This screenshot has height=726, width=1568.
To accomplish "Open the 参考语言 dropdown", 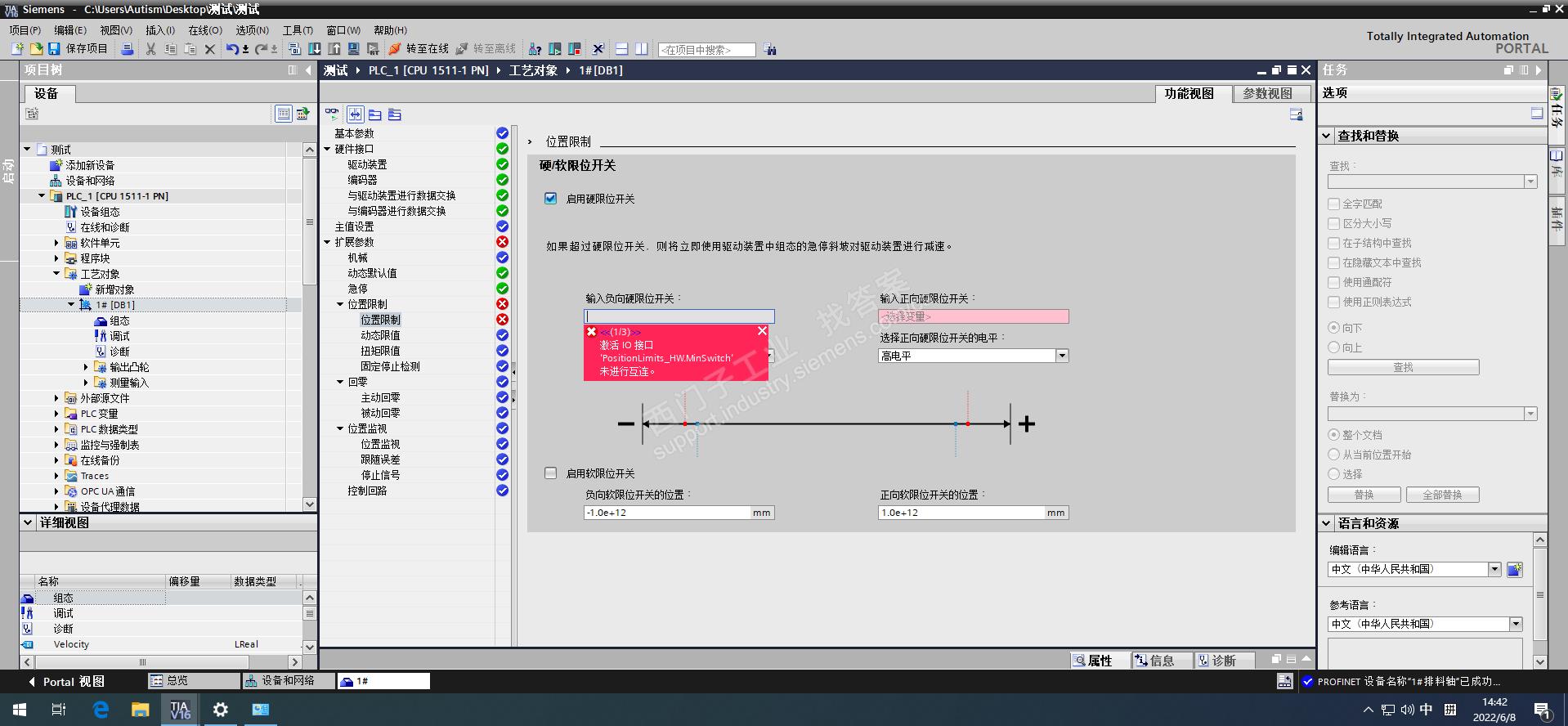I will pos(1516,624).
